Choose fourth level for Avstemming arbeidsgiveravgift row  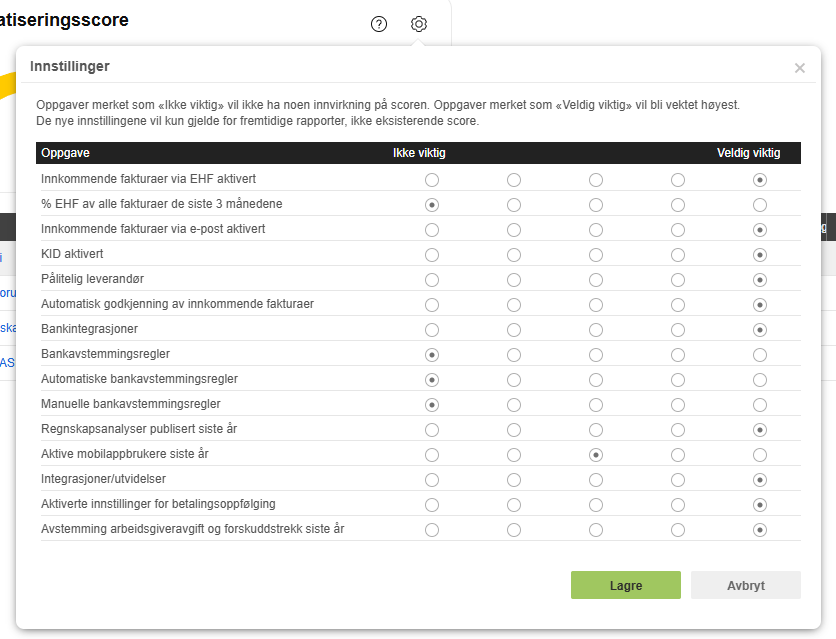(678, 530)
